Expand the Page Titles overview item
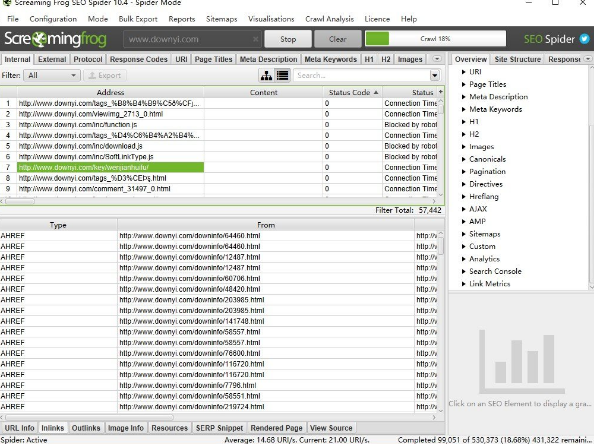The image size is (594, 444). [x=463, y=84]
